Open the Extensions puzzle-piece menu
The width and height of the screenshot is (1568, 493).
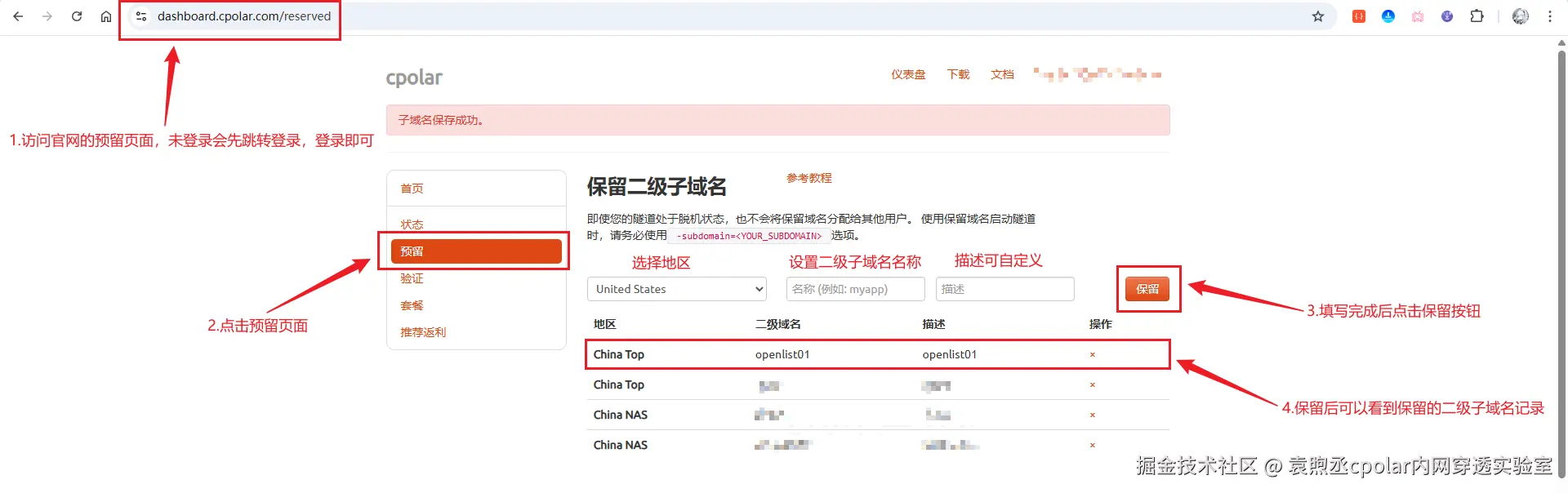point(1477,16)
